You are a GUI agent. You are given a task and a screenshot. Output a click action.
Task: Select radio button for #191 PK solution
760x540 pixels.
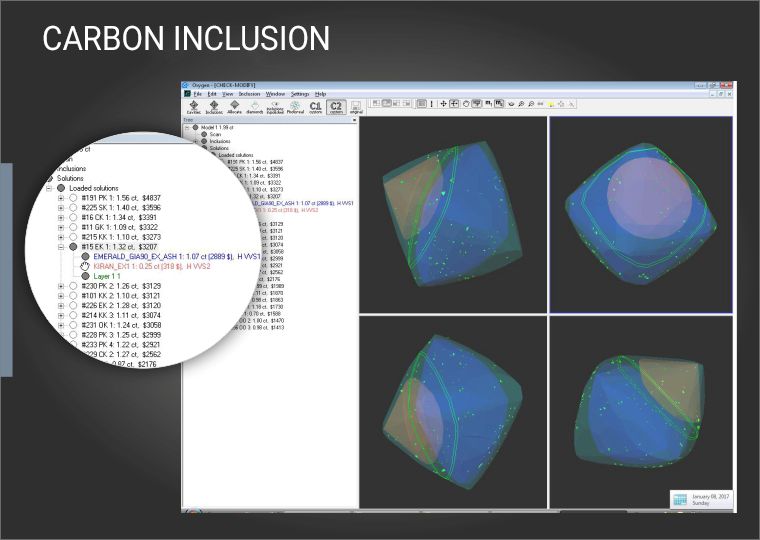coord(73,198)
